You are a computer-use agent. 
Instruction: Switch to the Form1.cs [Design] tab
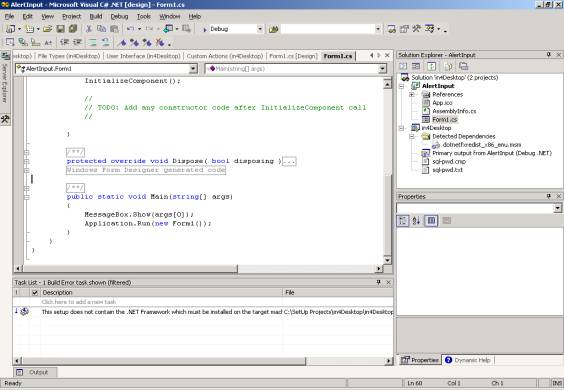click(x=293, y=56)
